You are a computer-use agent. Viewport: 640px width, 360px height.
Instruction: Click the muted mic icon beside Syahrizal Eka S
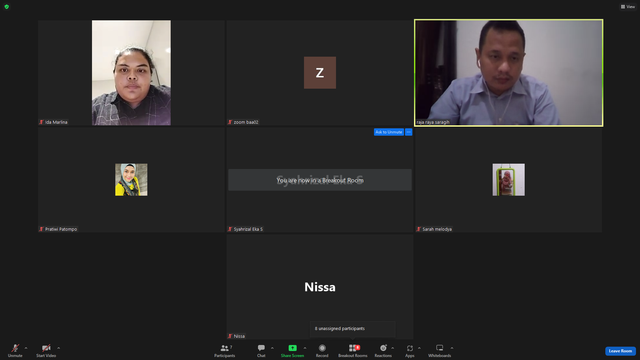pos(230,229)
